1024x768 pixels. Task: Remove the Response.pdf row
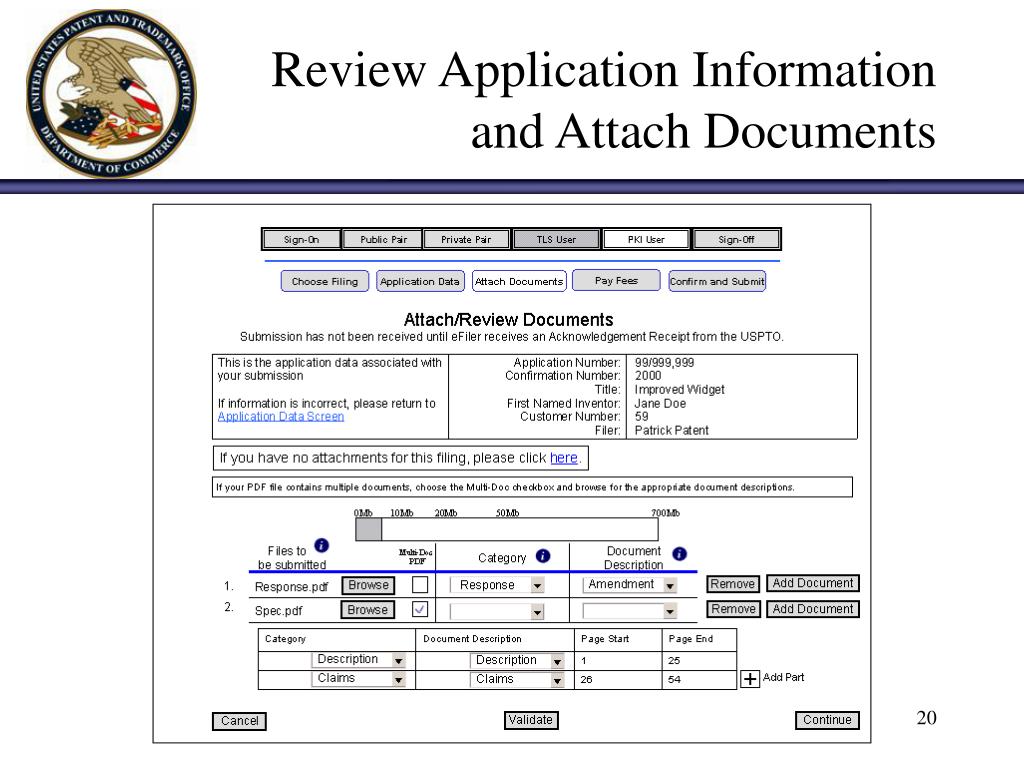click(x=733, y=584)
